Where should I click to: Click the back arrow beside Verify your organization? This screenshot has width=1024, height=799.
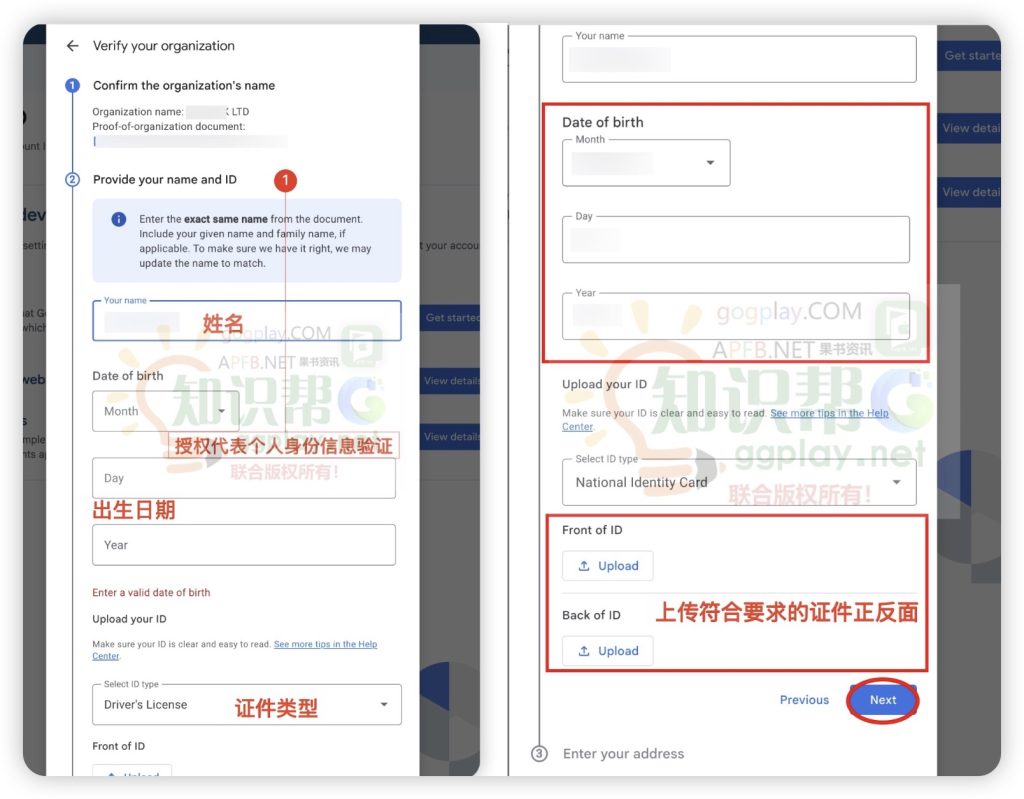point(72,46)
